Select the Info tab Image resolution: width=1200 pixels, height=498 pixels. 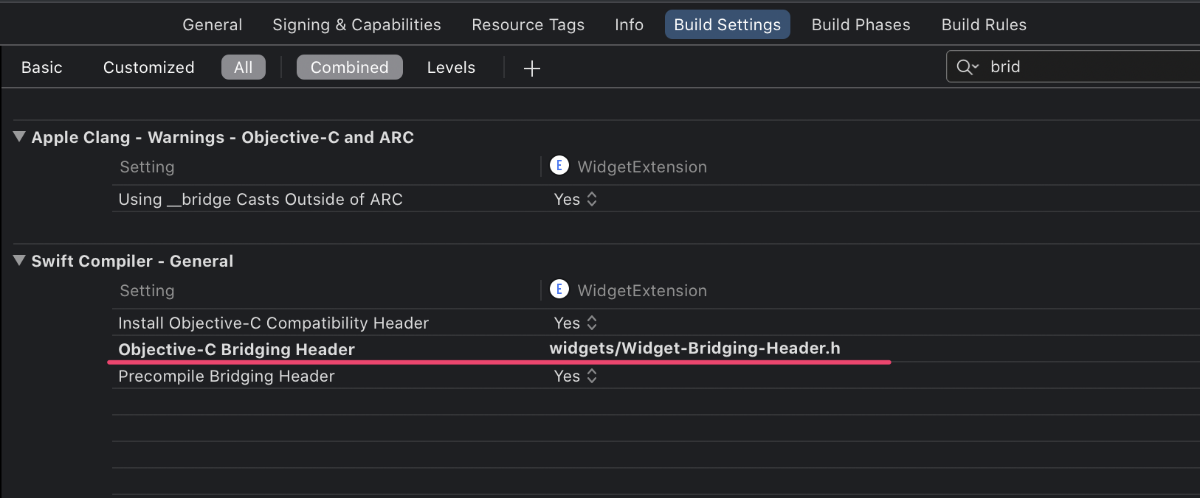coord(629,25)
